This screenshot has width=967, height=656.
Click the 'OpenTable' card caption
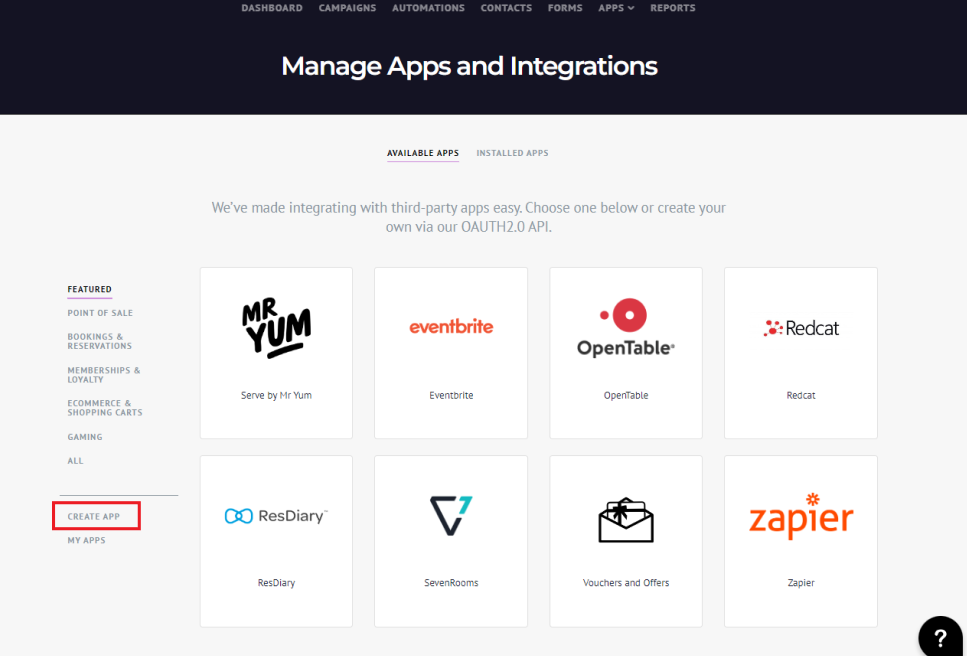(626, 396)
